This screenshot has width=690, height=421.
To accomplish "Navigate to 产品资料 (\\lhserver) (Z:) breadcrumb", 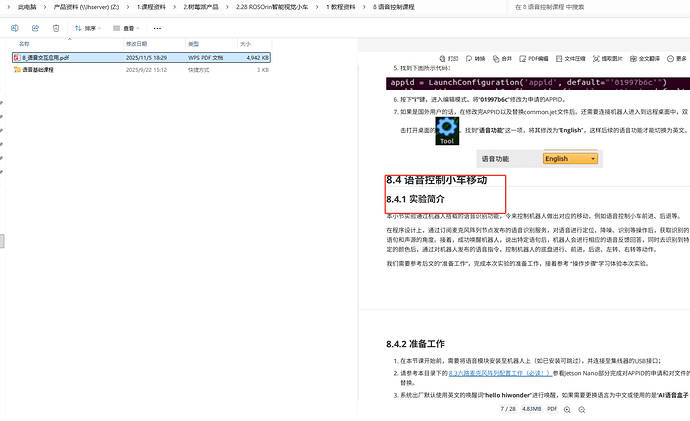I will tap(86, 7).
